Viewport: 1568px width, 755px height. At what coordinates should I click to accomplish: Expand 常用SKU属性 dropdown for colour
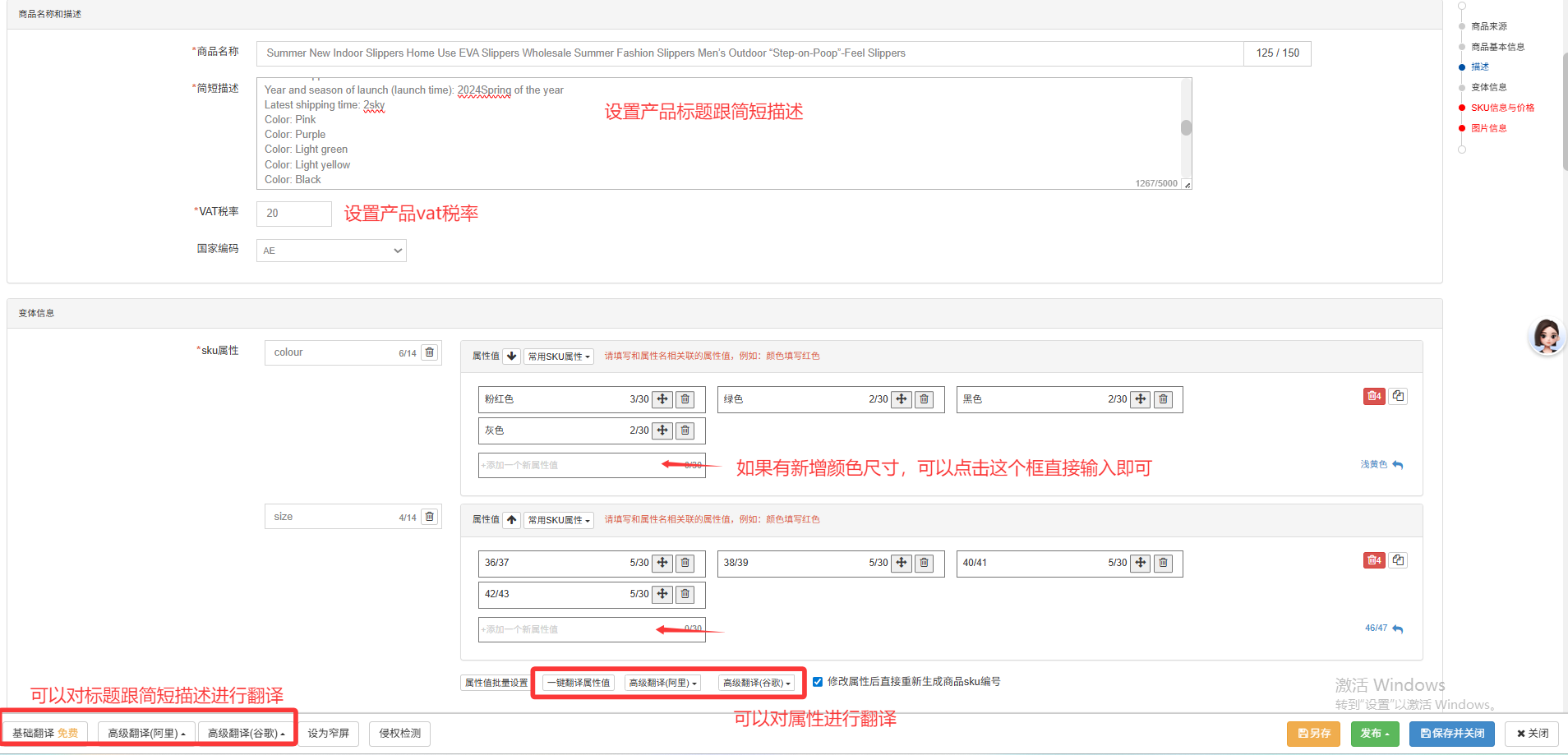click(x=559, y=357)
